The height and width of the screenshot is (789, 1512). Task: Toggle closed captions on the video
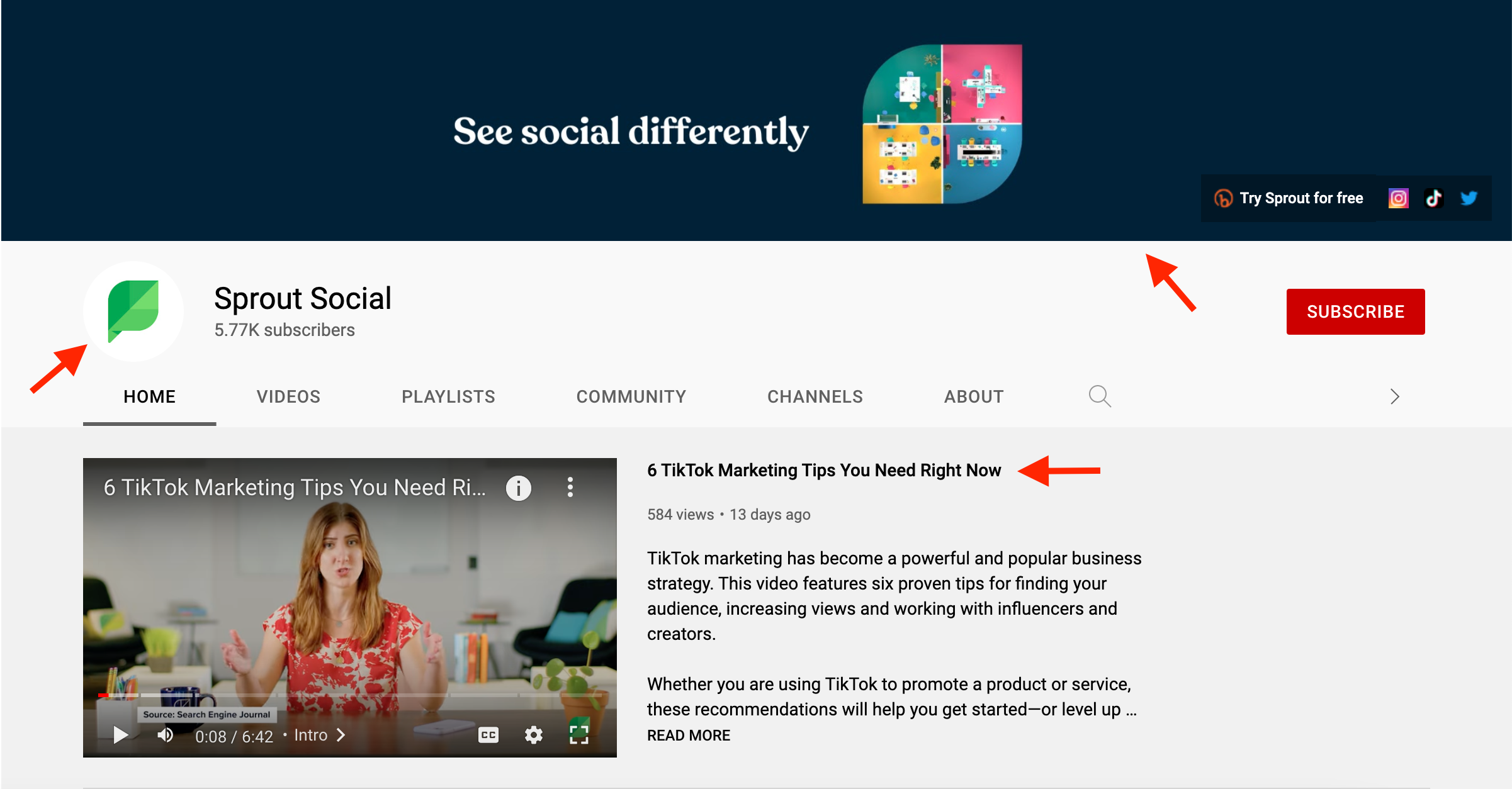point(488,735)
